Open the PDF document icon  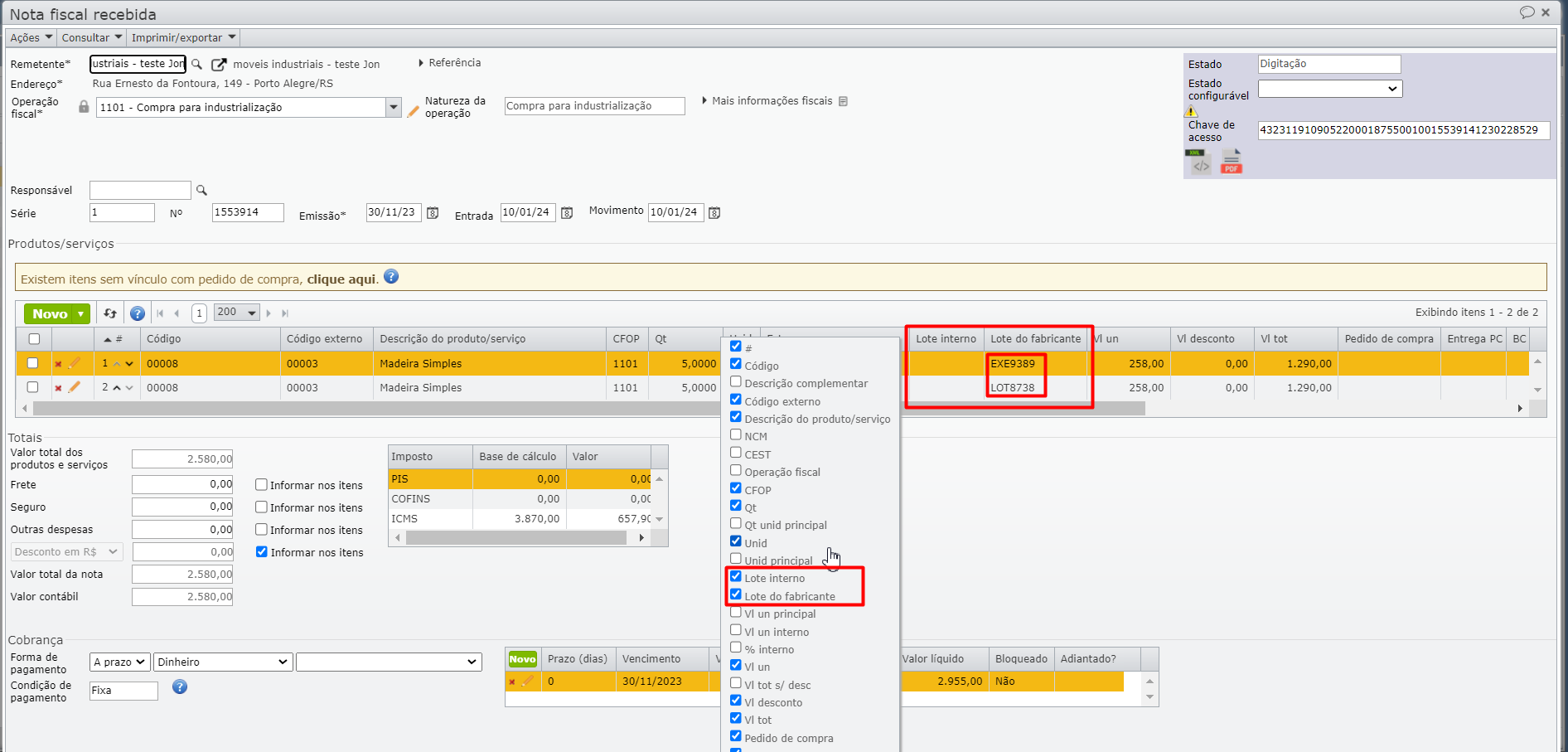1232,163
